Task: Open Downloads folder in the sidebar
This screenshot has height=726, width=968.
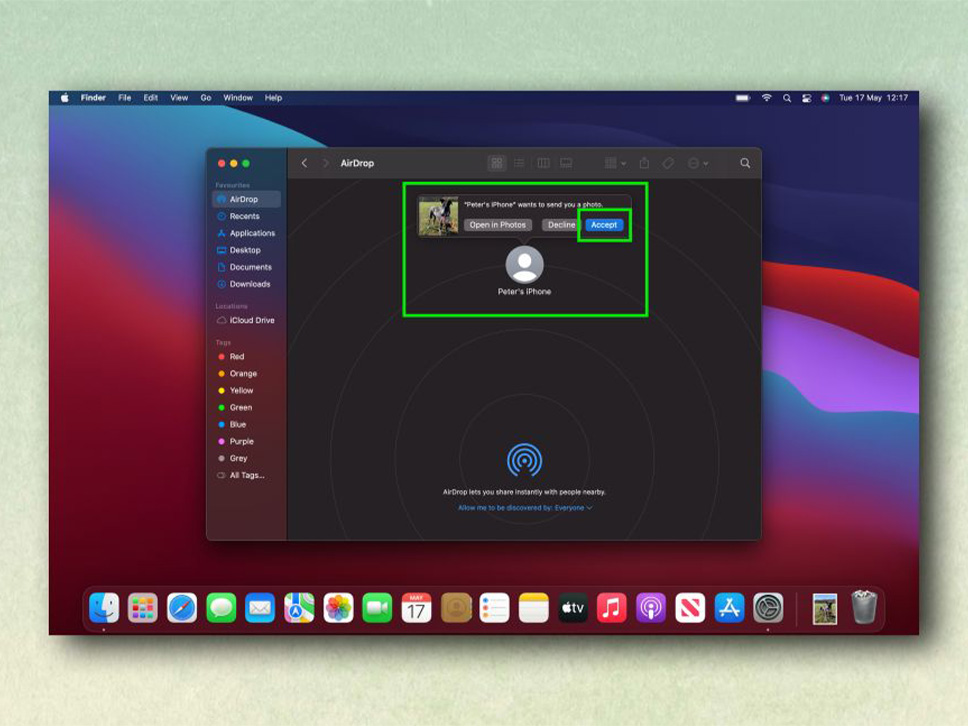Action: pos(246,284)
